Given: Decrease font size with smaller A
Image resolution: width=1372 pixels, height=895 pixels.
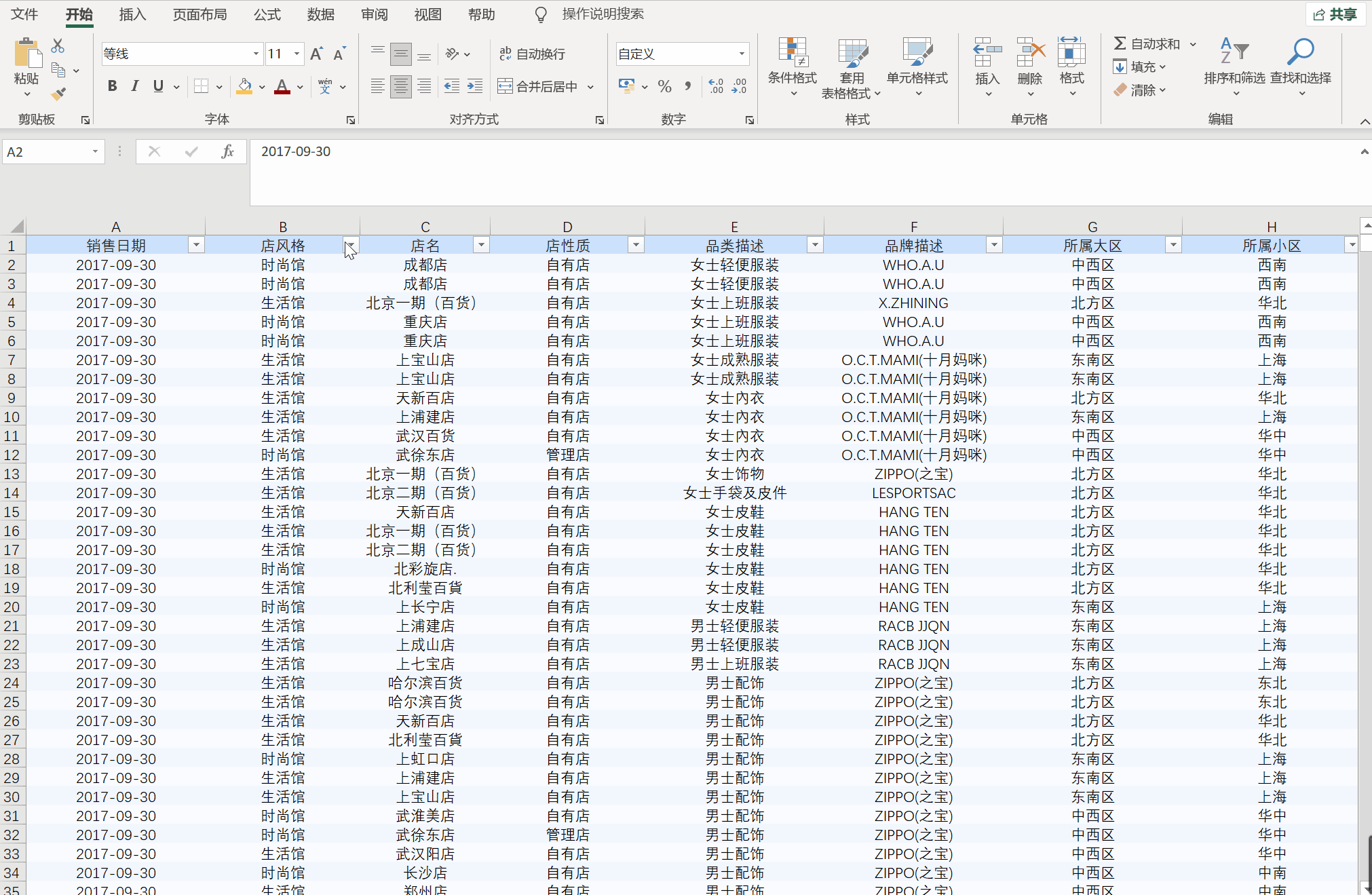Looking at the screenshot, I should pos(339,54).
